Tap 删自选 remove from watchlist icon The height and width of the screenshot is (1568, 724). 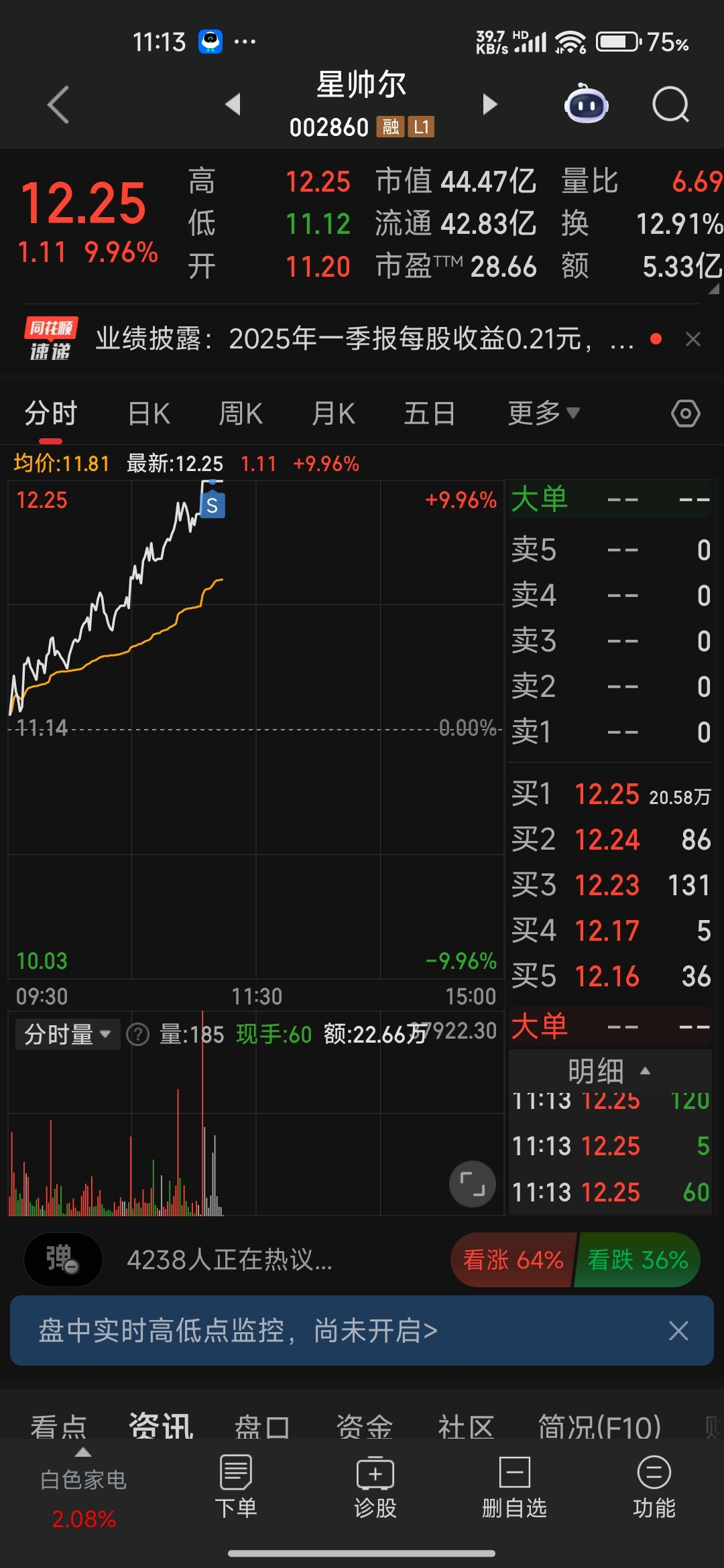pyautogui.click(x=515, y=1486)
